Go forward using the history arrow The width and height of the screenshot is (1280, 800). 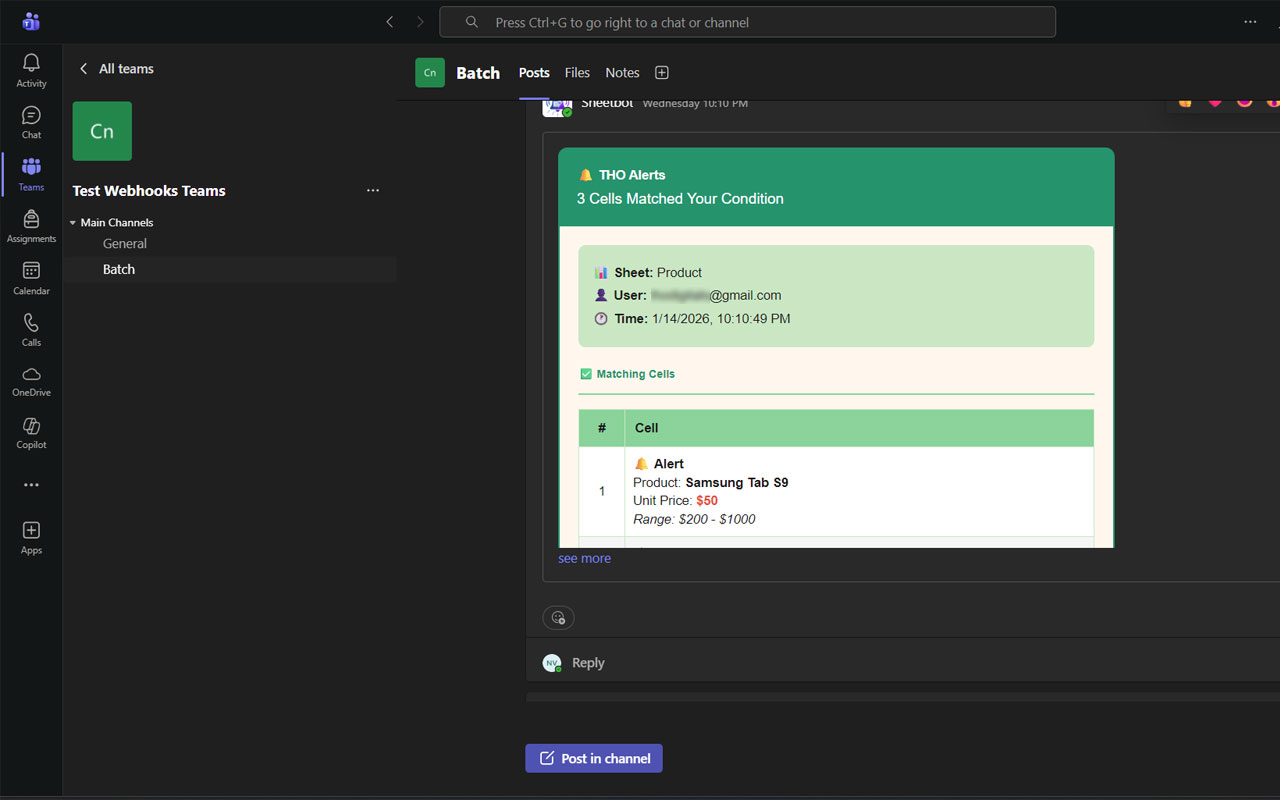point(420,22)
